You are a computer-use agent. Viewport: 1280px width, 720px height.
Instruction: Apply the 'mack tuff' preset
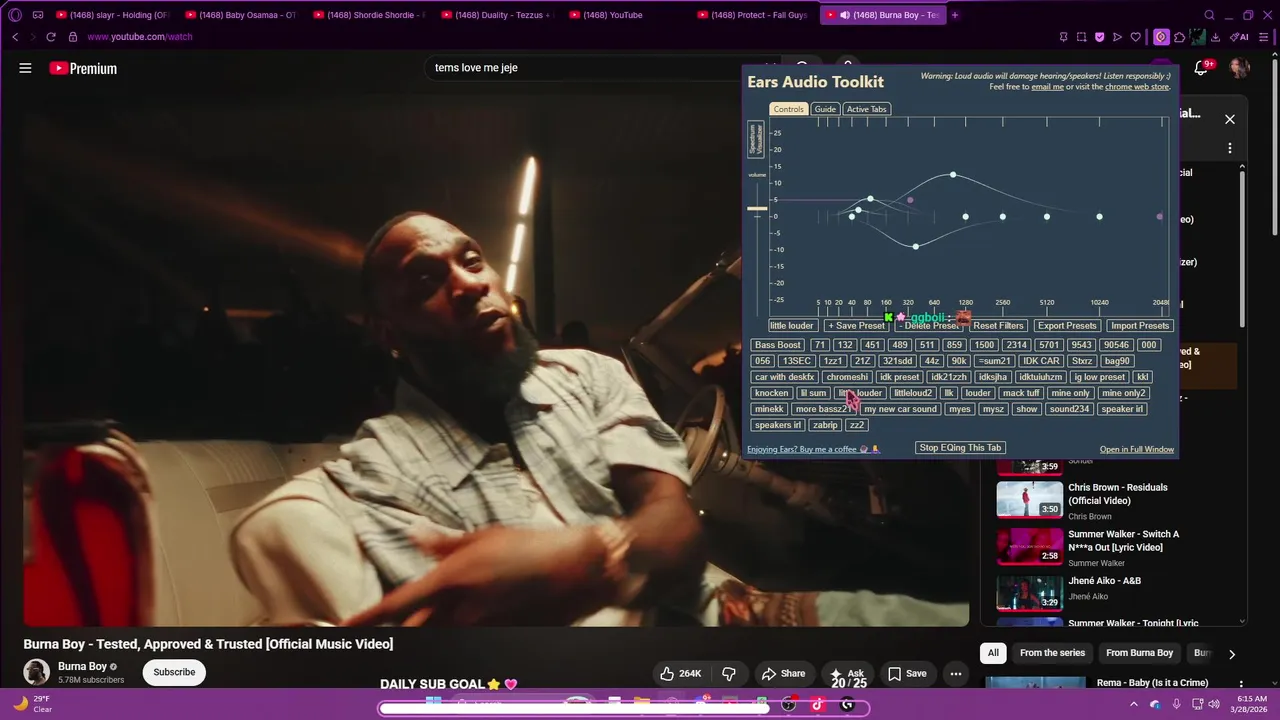click(x=1021, y=393)
